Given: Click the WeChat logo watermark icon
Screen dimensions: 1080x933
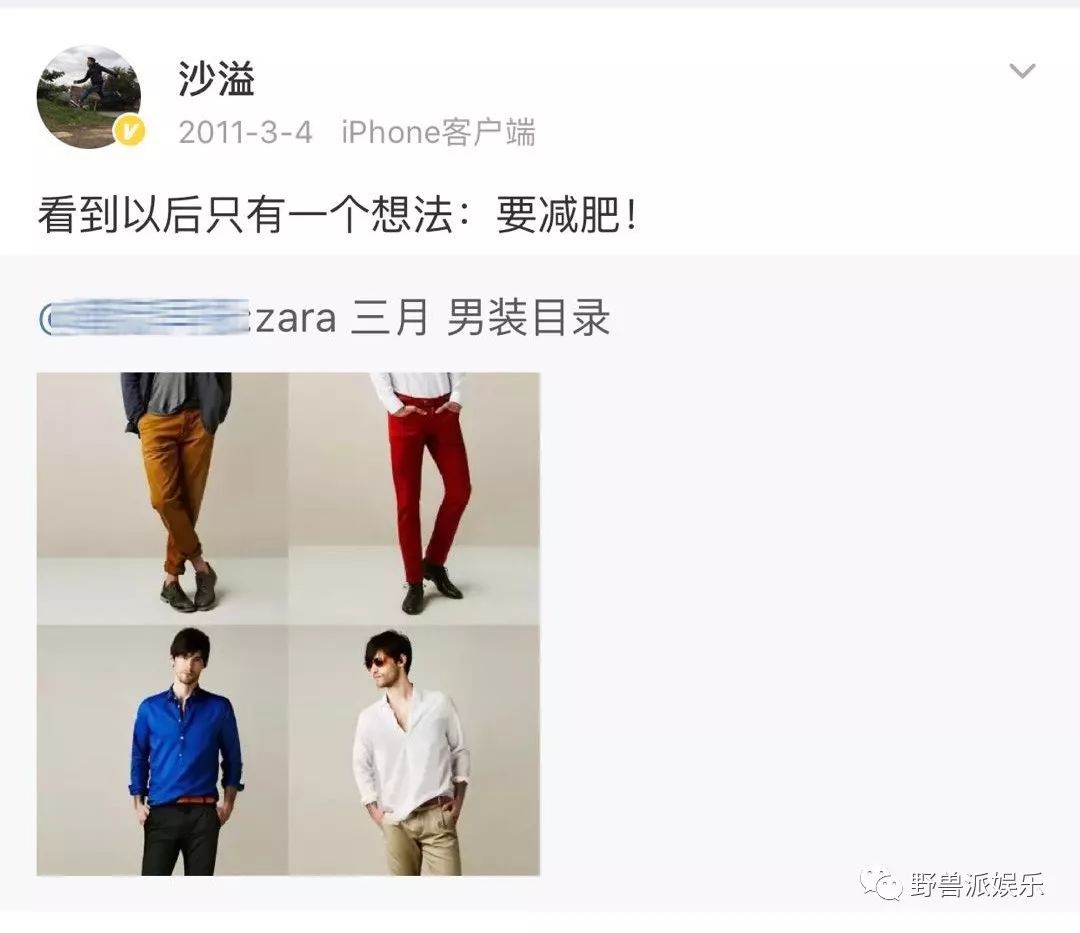Looking at the screenshot, I should pos(880,883).
